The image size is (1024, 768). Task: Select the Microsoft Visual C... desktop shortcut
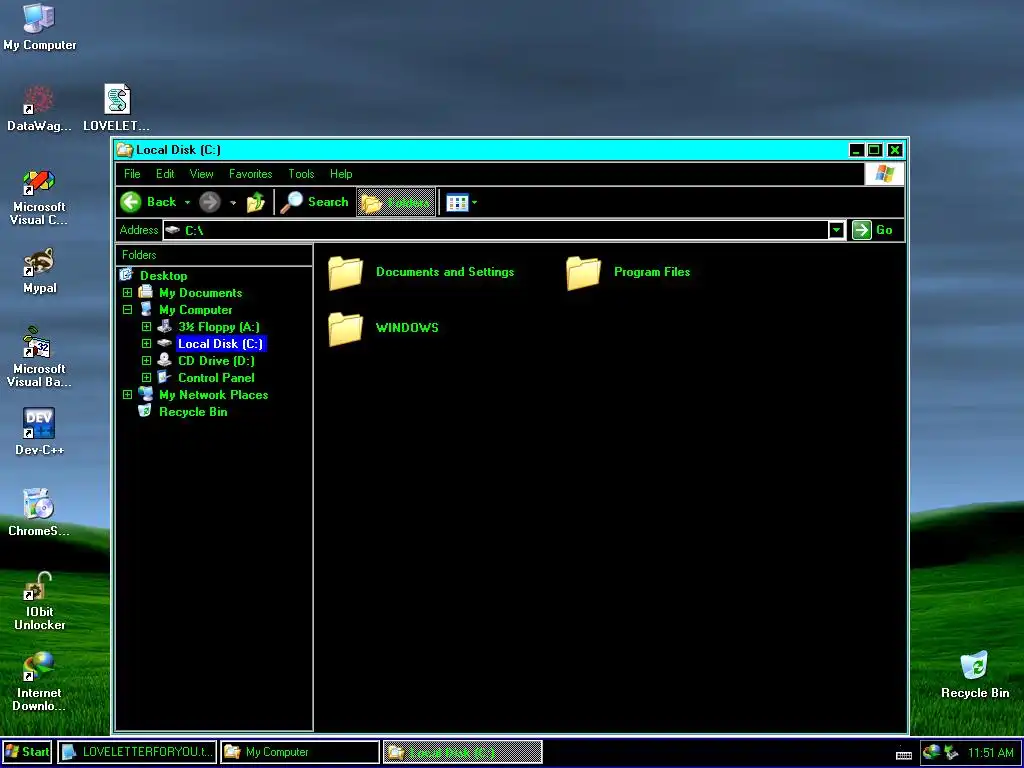39,182
